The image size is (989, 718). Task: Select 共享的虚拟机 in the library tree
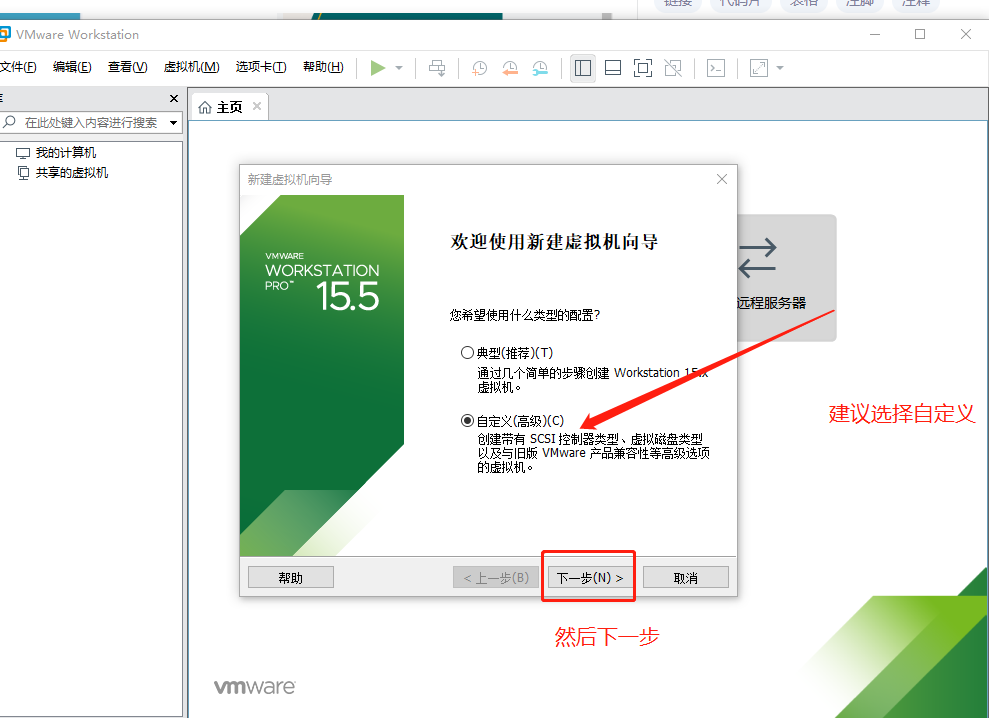pyautogui.click(x=71, y=173)
